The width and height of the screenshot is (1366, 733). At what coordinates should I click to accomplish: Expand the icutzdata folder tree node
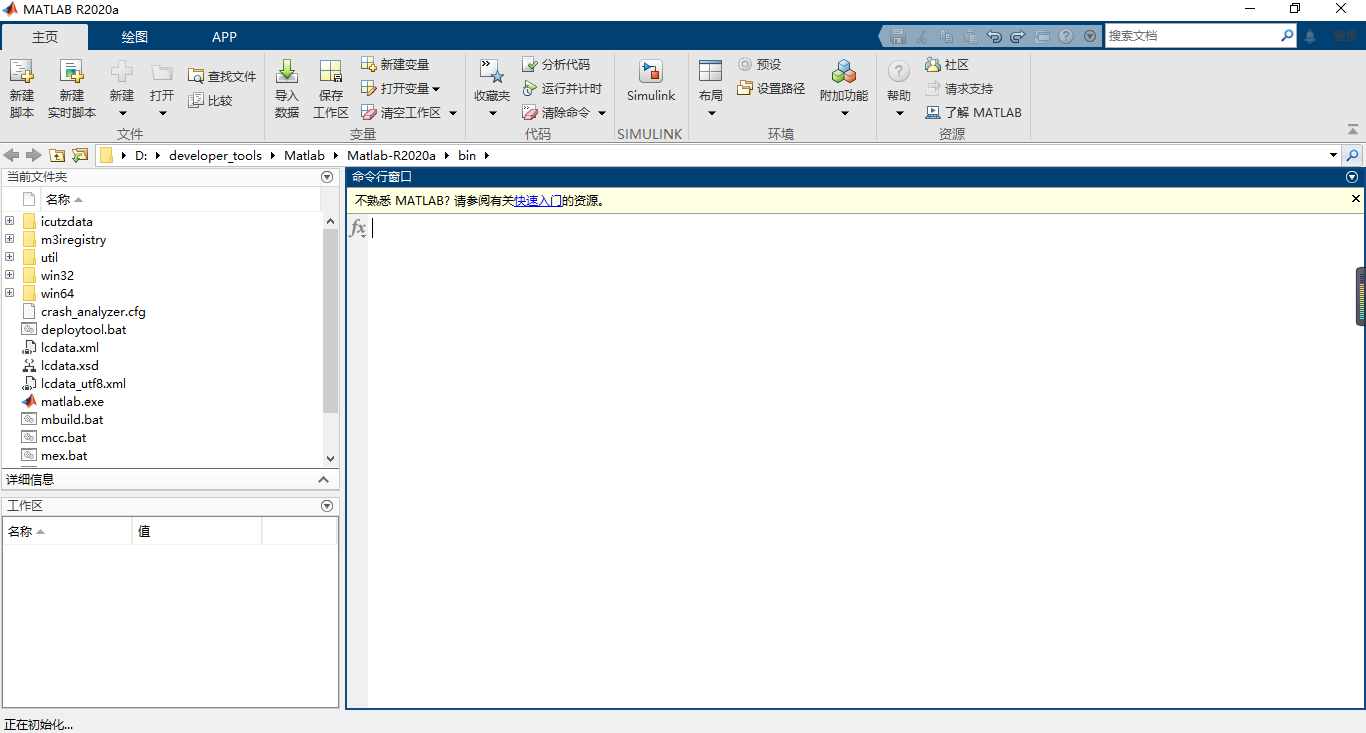10,221
